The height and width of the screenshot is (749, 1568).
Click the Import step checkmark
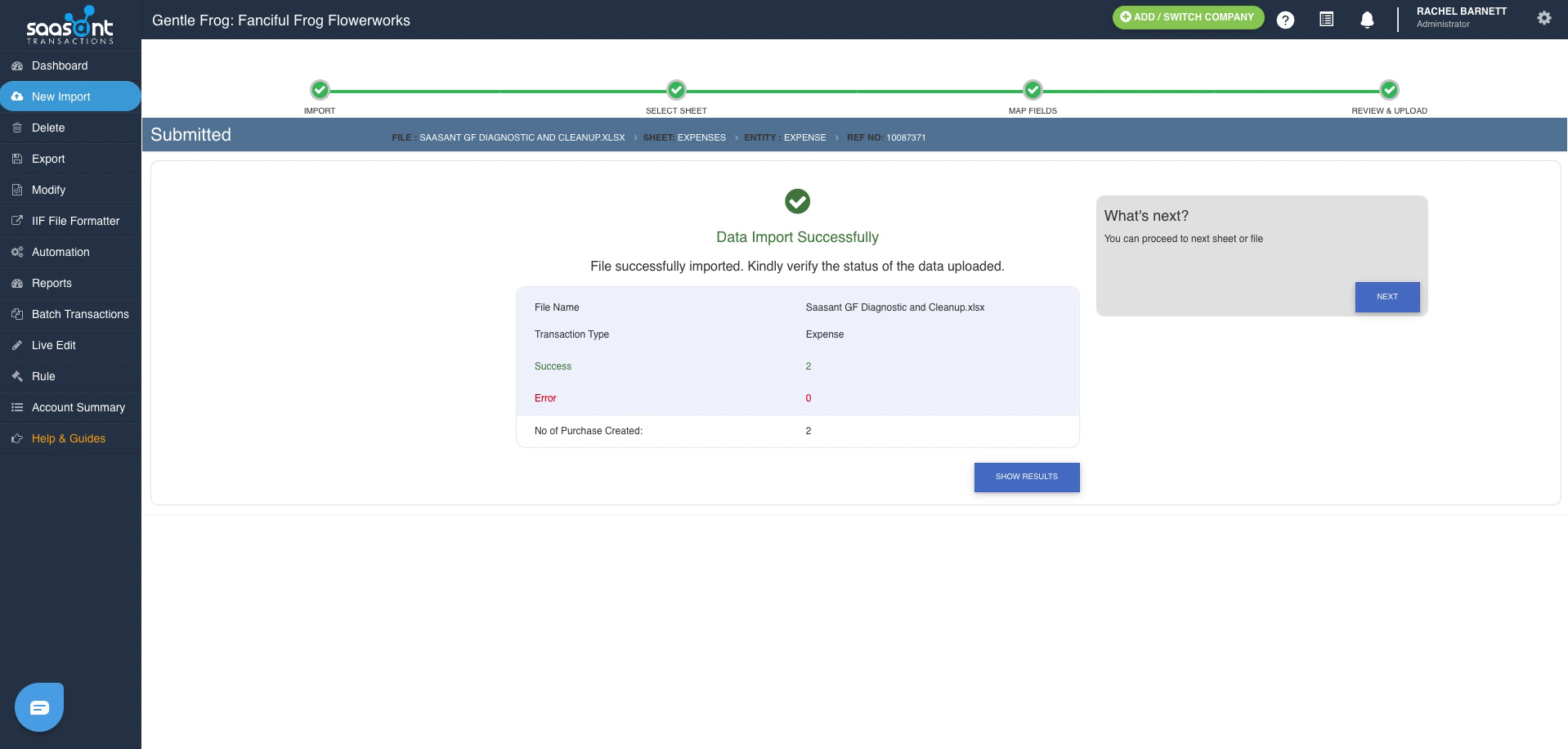320,90
